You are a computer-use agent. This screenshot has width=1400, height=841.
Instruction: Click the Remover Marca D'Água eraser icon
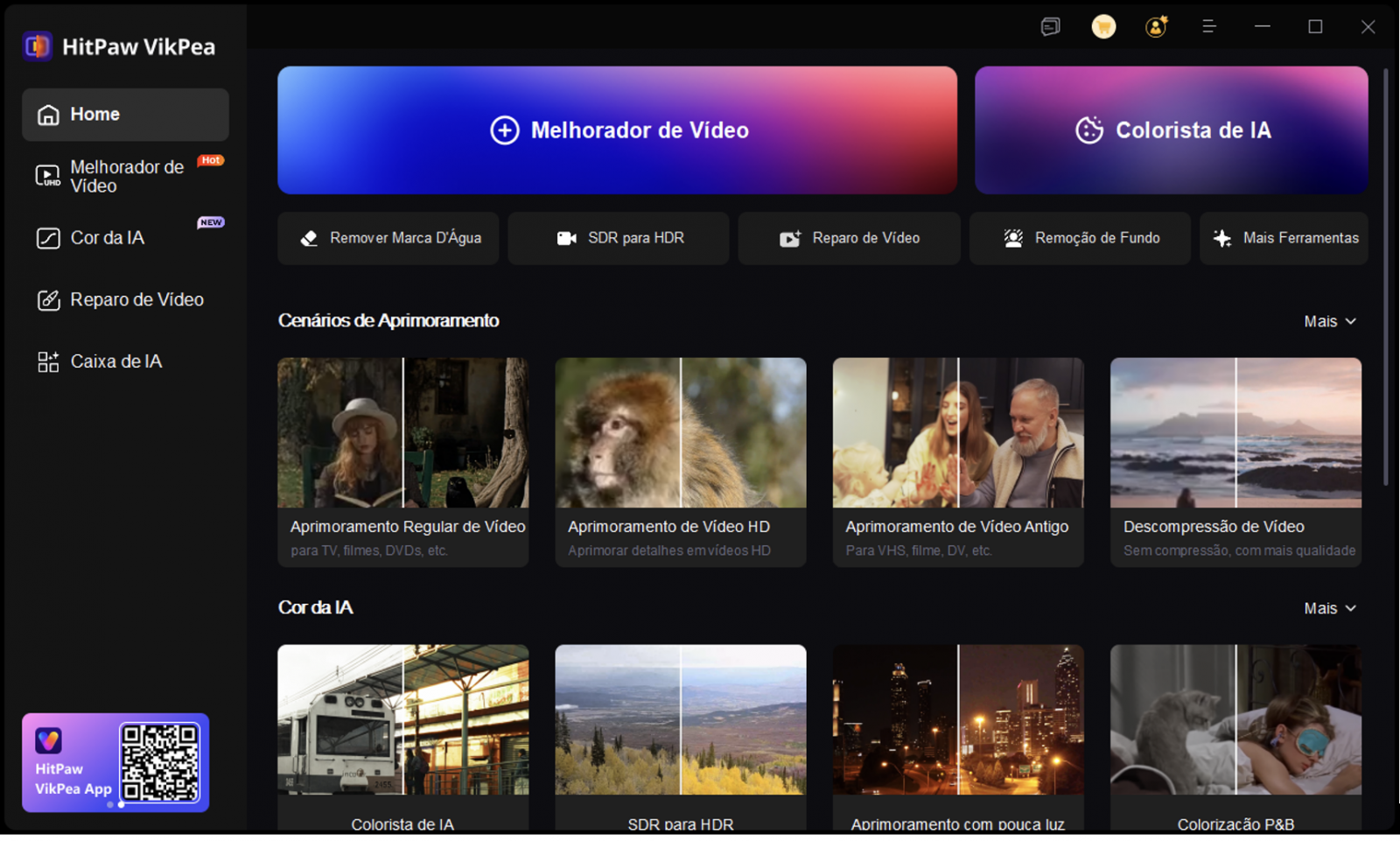[309, 238]
